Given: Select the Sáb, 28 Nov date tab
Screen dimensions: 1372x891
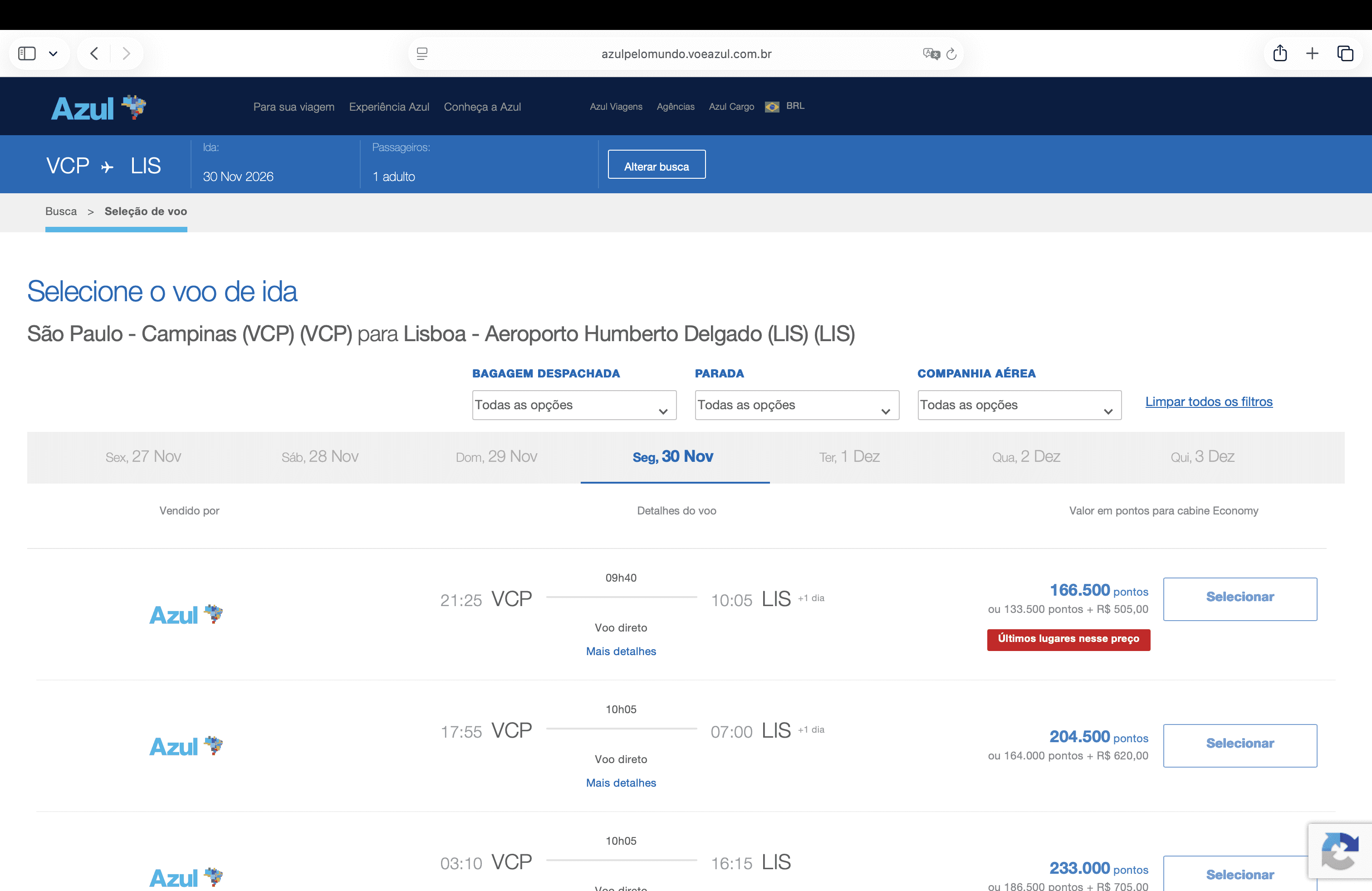Looking at the screenshot, I should click(x=320, y=456).
